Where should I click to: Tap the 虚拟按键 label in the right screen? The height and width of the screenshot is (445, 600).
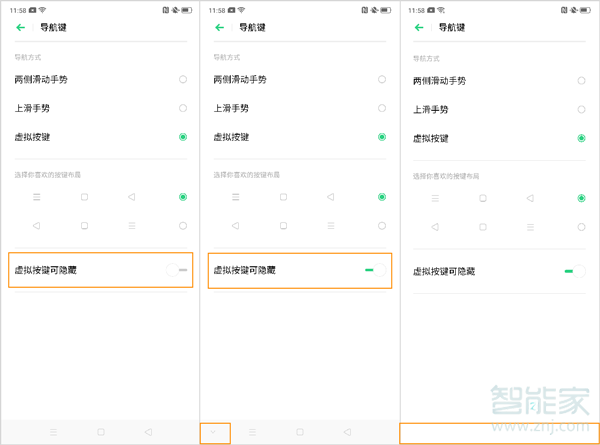pos(430,139)
